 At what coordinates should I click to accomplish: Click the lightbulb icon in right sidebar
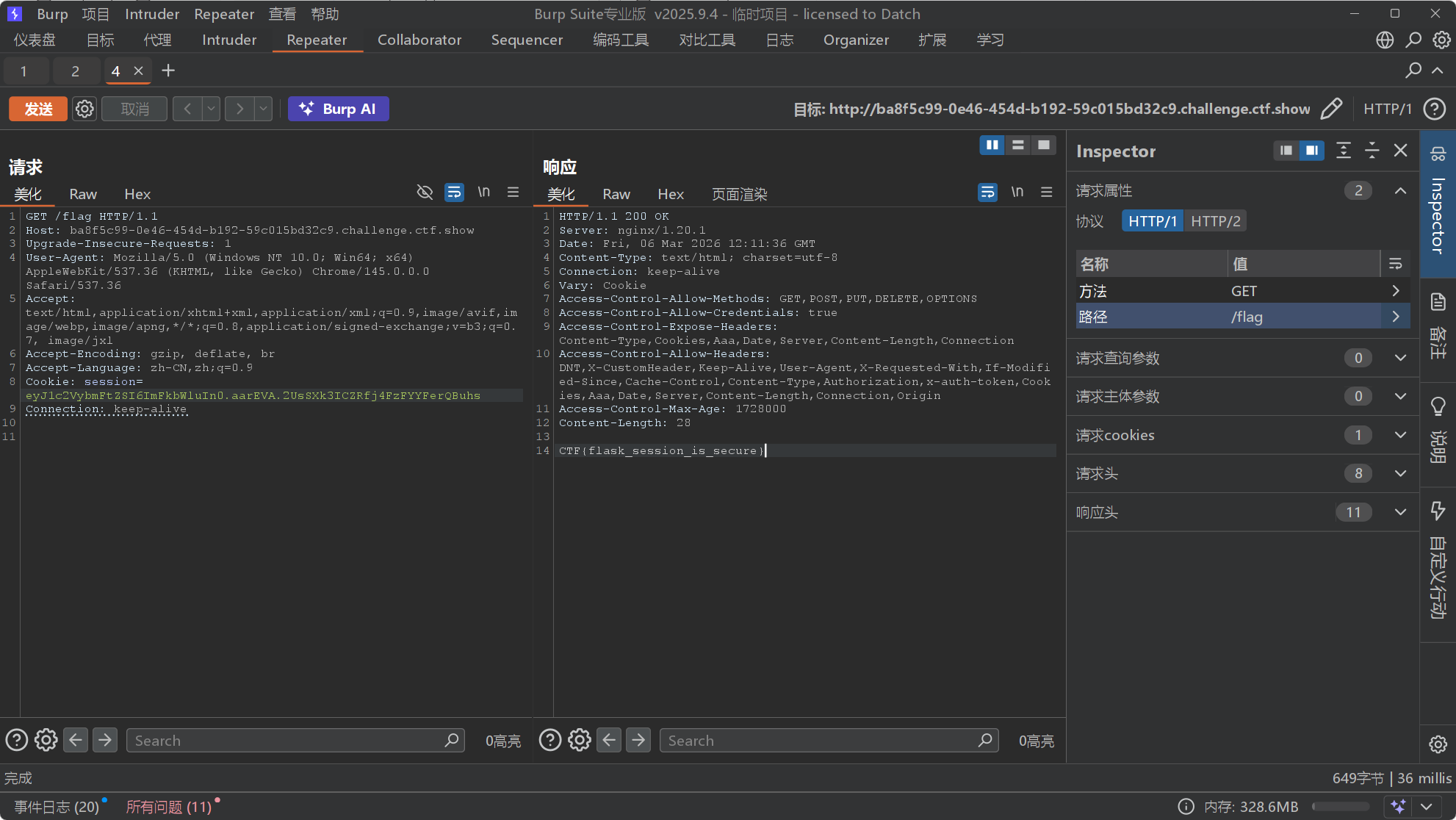click(1438, 406)
